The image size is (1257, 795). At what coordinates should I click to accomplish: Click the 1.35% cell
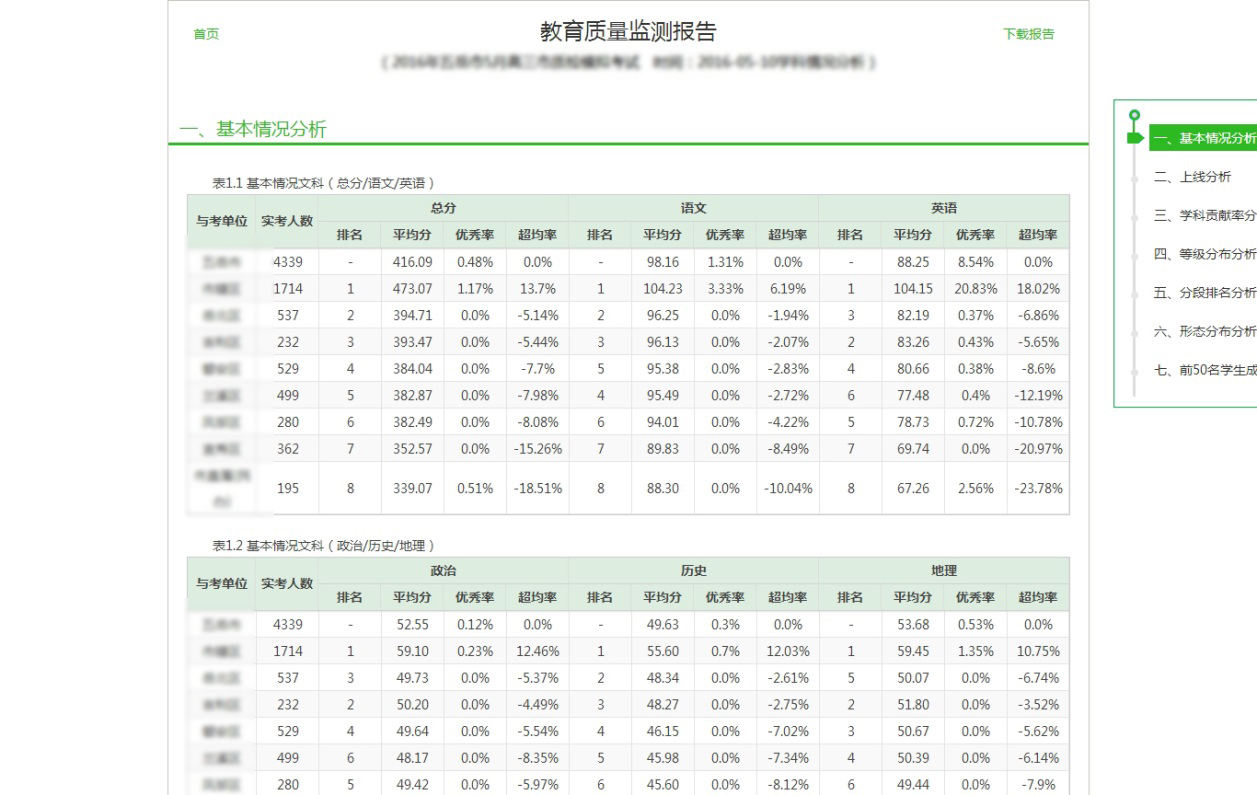pyautogui.click(x=975, y=651)
